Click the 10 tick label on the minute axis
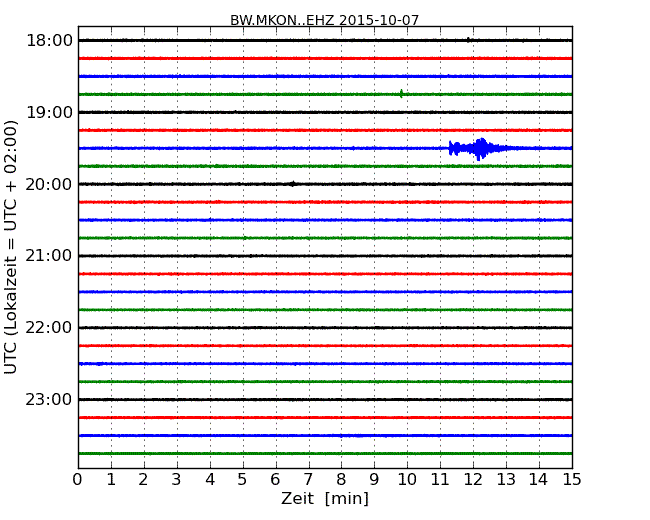Viewport: 650px width, 520px height. 407,480
